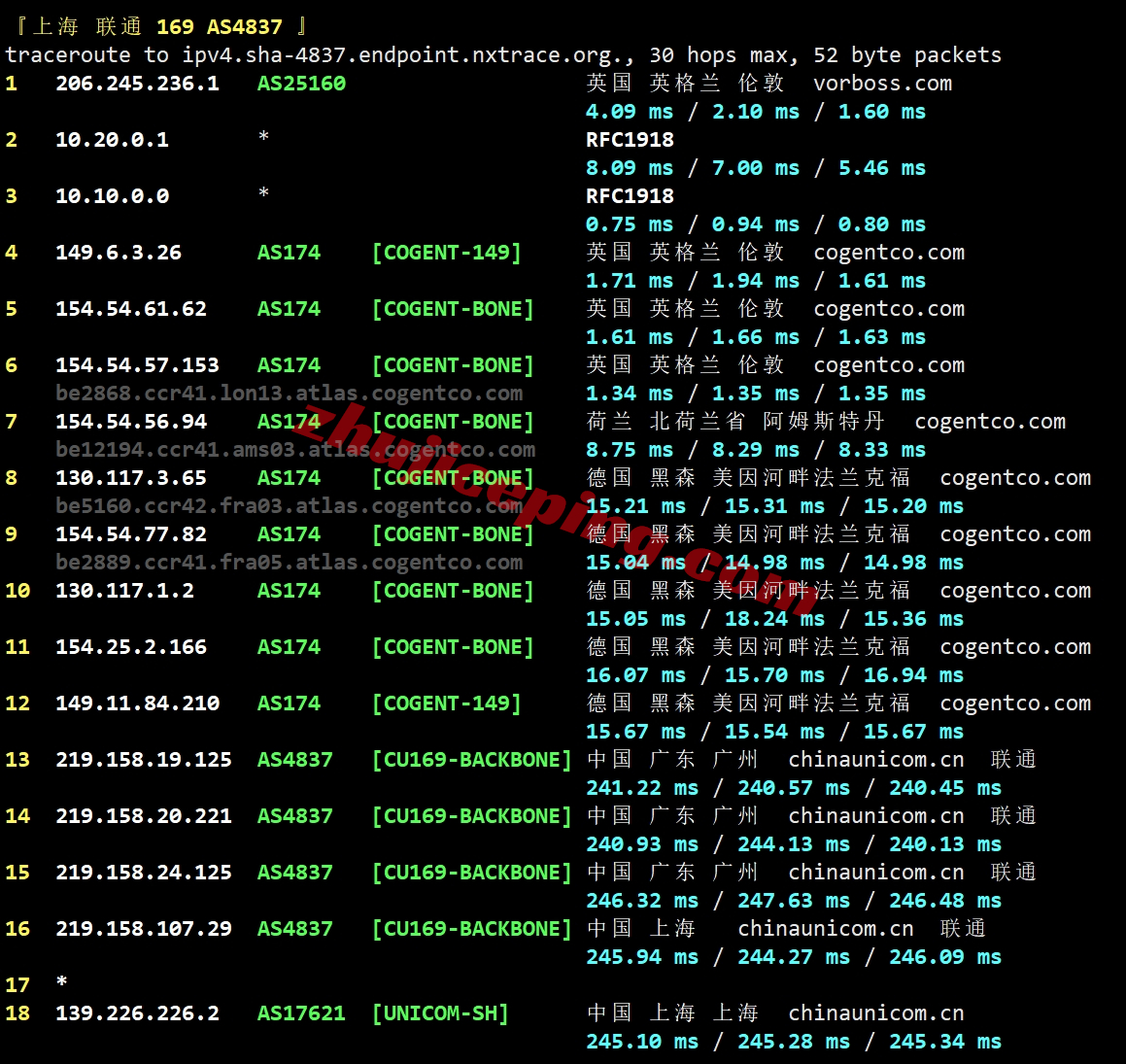1126x1064 pixels.
Task: Select the latency value '8.09 ms'
Action: (x=630, y=168)
